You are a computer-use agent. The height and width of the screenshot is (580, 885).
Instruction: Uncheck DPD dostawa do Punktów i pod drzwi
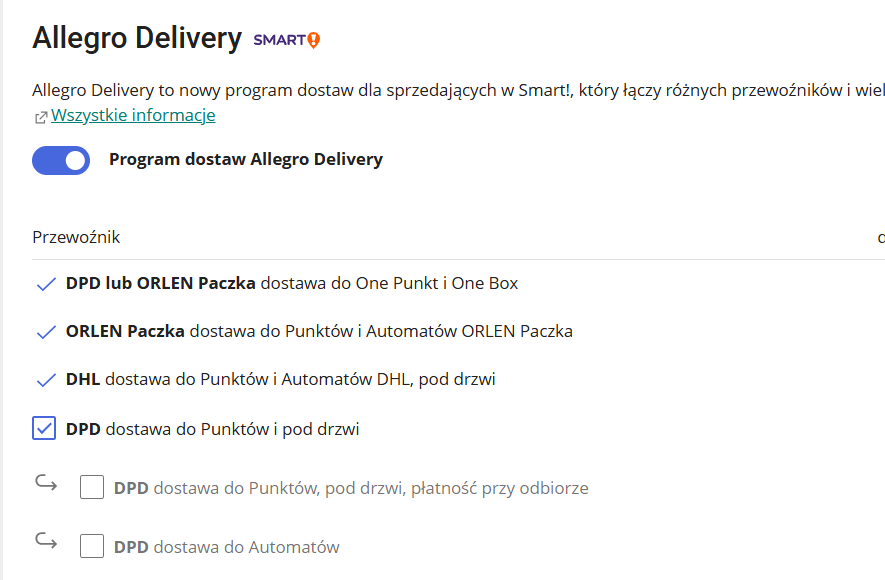tap(44, 429)
